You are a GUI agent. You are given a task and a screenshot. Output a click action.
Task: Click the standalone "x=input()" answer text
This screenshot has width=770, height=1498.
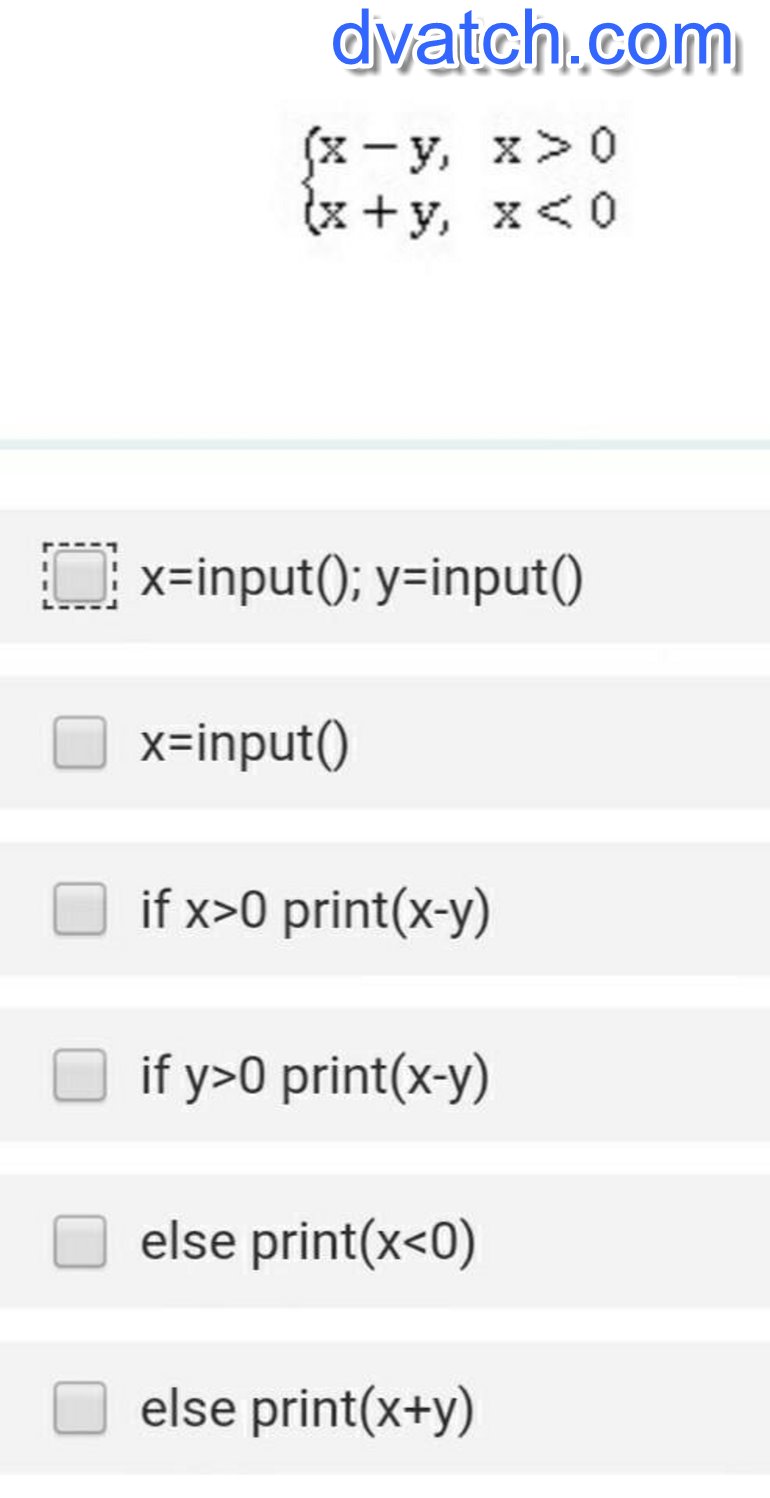[x=244, y=744]
